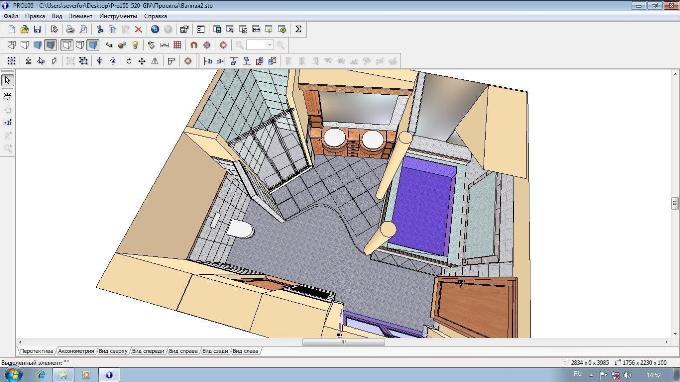
Task: Switch to the Вид сверху tab
Action: coord(113,351)
